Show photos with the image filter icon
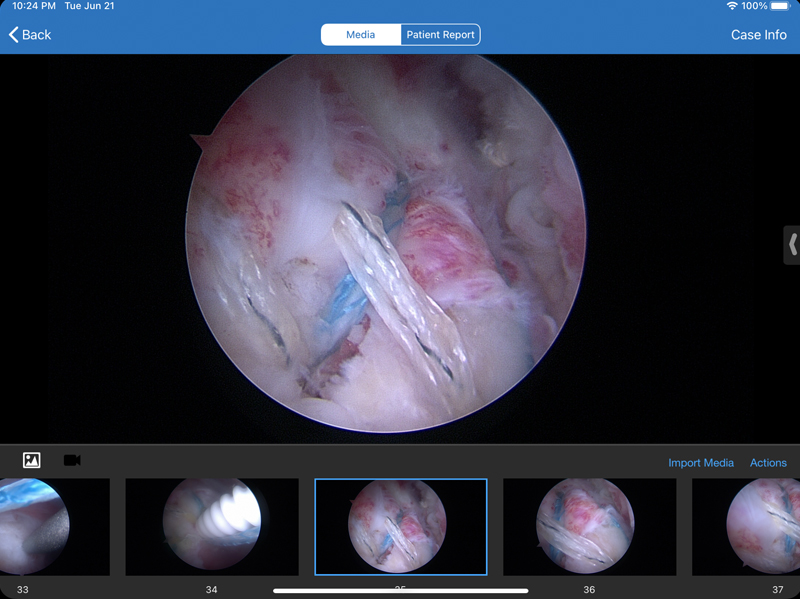Screen dimensions: 800x600 click(32, 460)
